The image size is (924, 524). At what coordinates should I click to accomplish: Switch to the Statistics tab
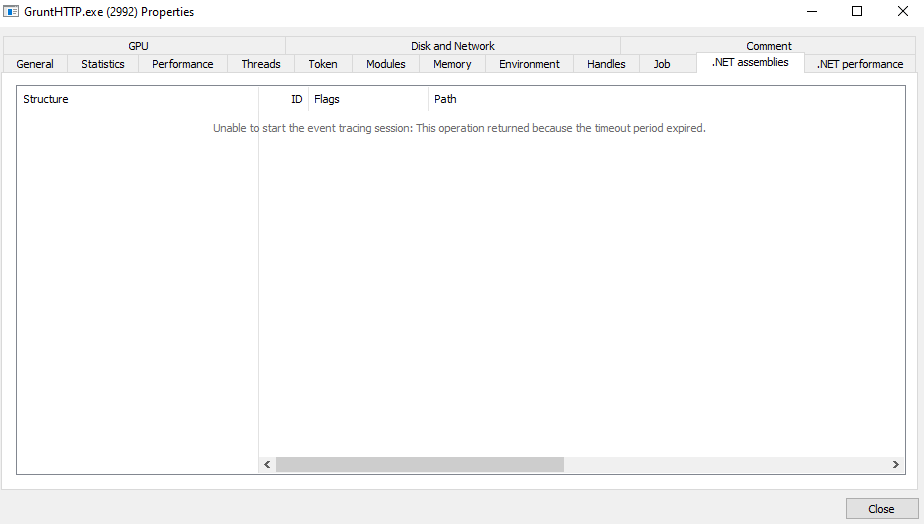coord(103,64)
